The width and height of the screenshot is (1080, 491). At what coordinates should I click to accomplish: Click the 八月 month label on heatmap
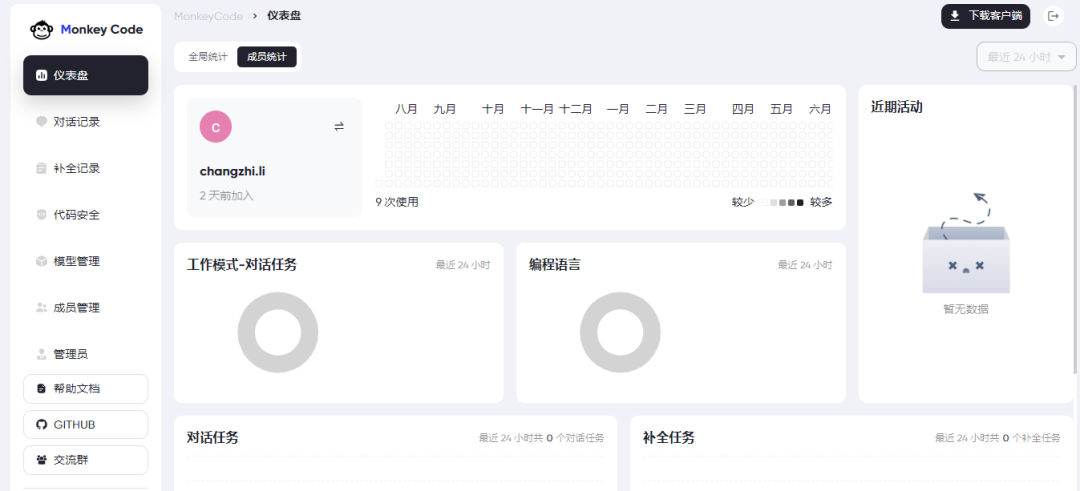(406, 109)
